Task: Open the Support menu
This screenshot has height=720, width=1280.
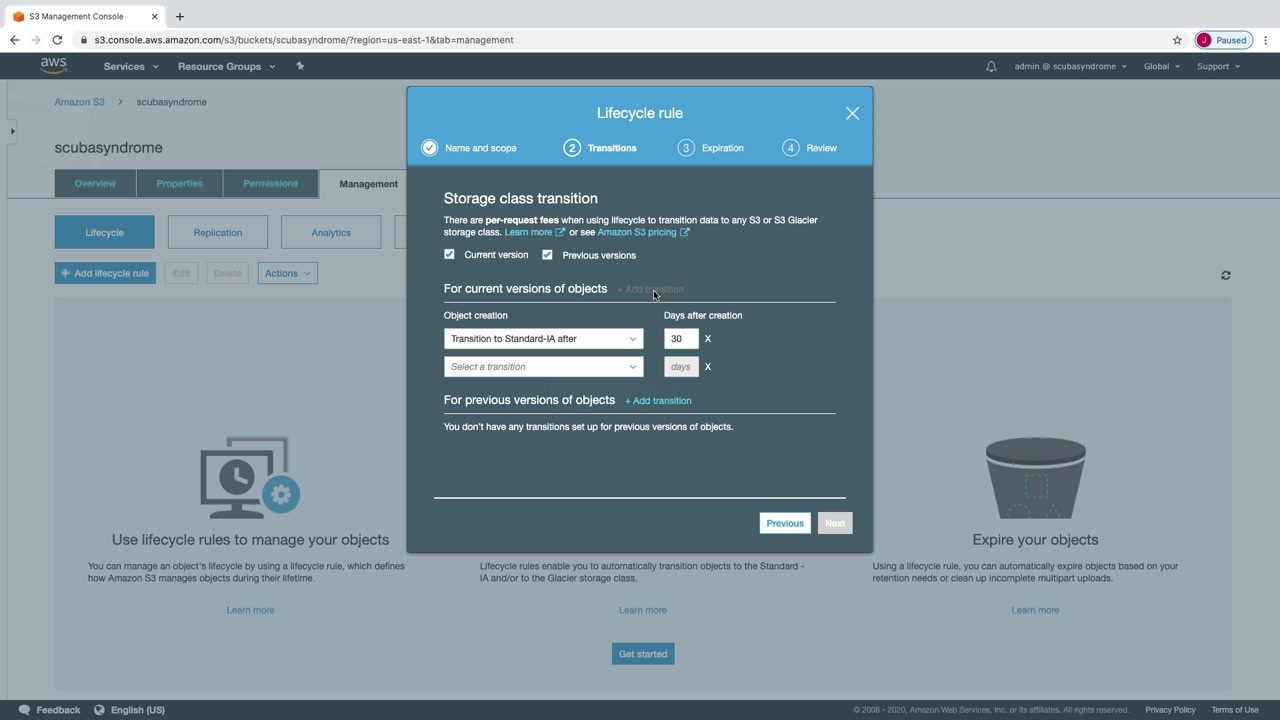Action: (1218, 67)
